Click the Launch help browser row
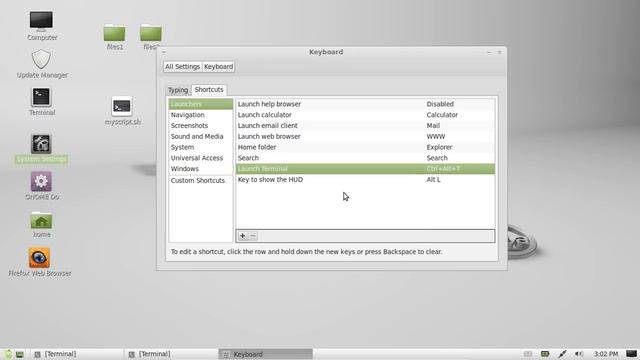640x360 pixels. [365, 104]
